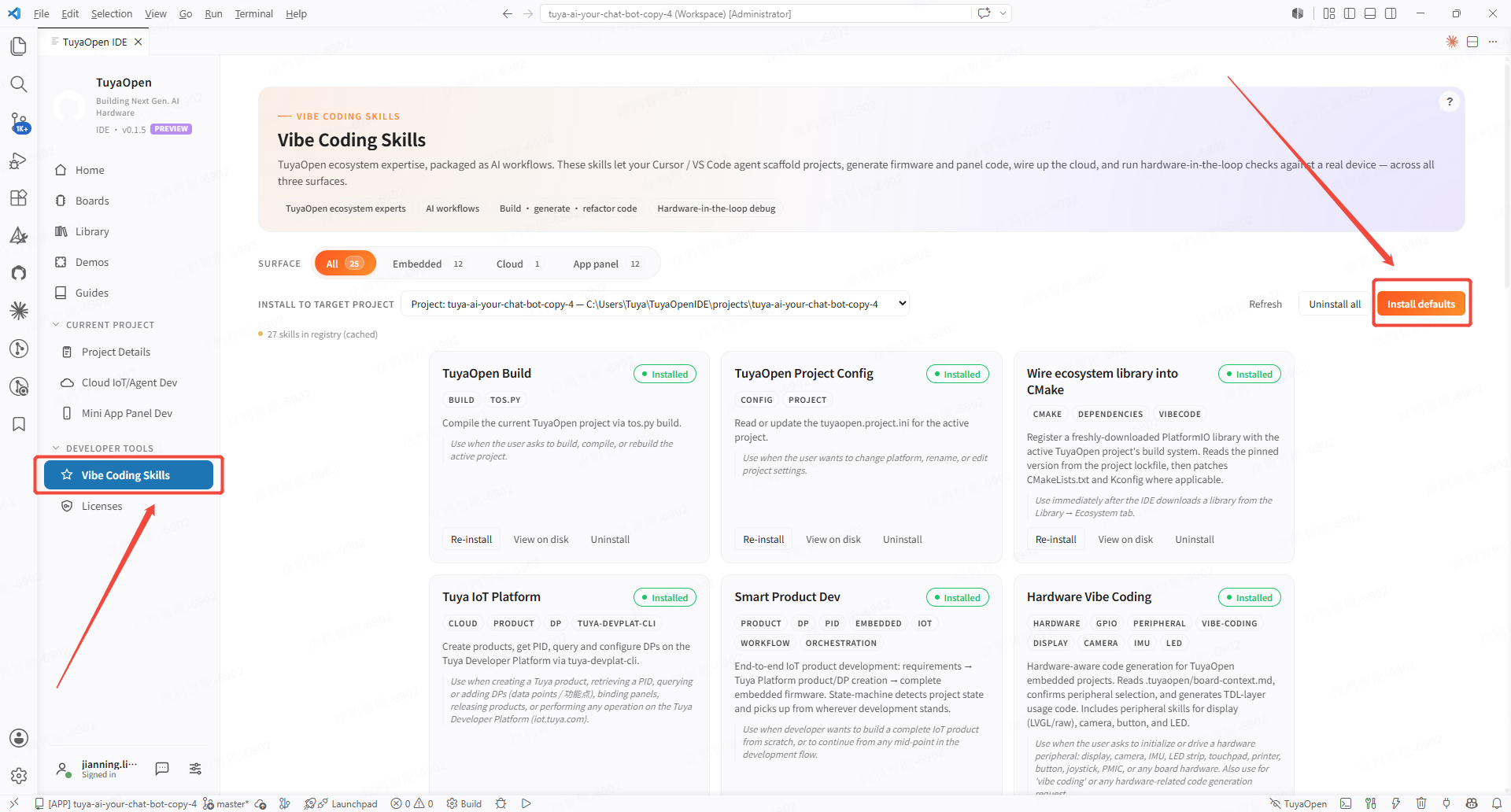1511x812 pixels.
Task: Re-install the TuyaOpen Build skill
Action: pos(471,539)
